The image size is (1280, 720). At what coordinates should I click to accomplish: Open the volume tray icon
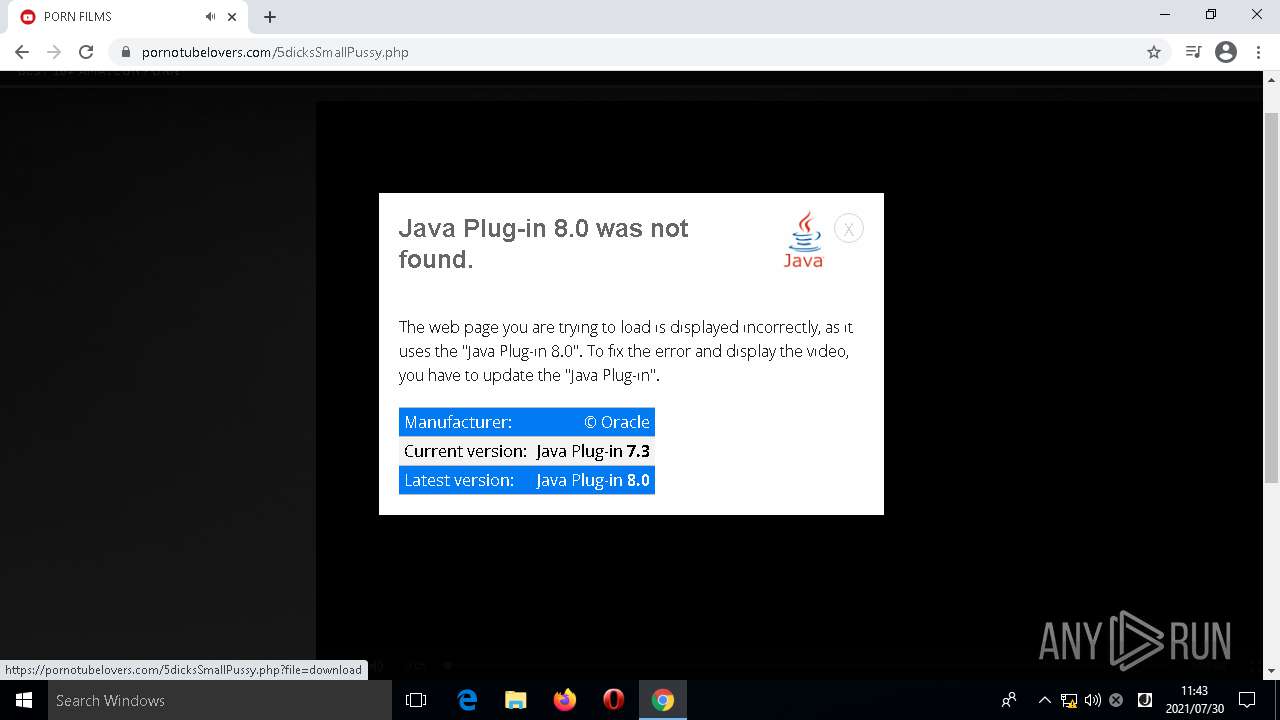click(x=1093, y=700)
